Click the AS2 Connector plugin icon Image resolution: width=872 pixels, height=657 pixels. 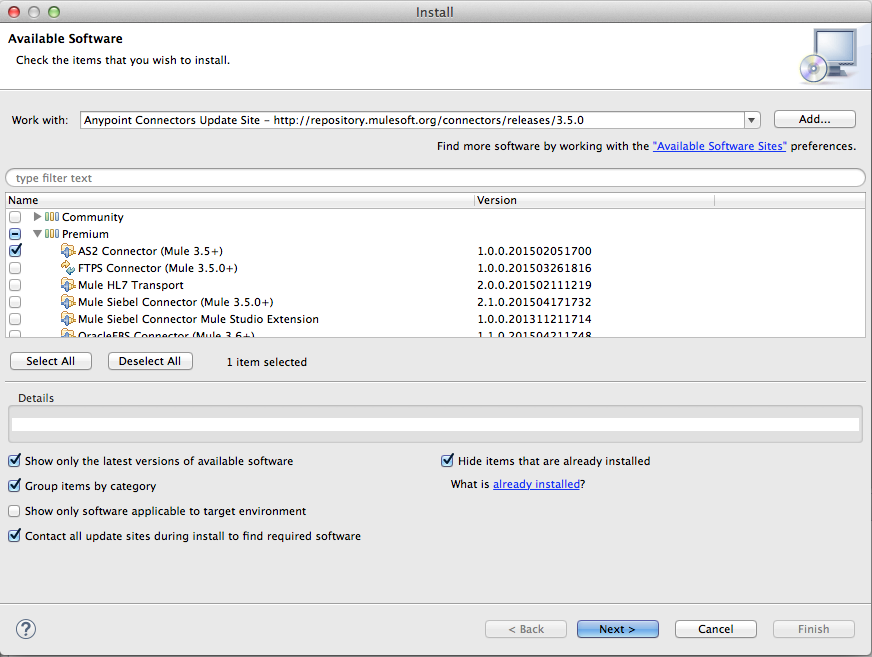[x=68, y=251]
